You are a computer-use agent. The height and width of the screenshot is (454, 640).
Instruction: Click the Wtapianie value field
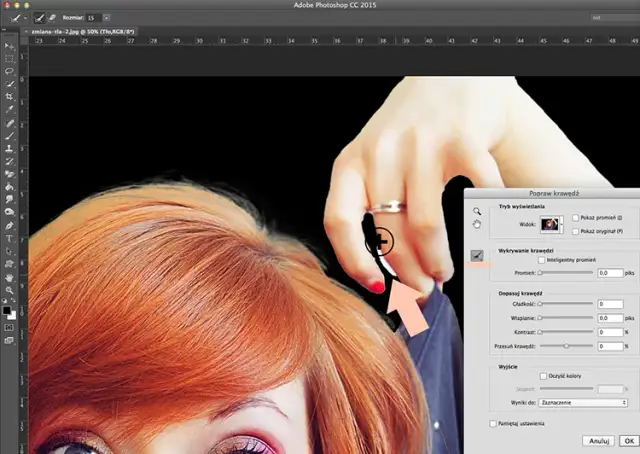tap(610, 318)
